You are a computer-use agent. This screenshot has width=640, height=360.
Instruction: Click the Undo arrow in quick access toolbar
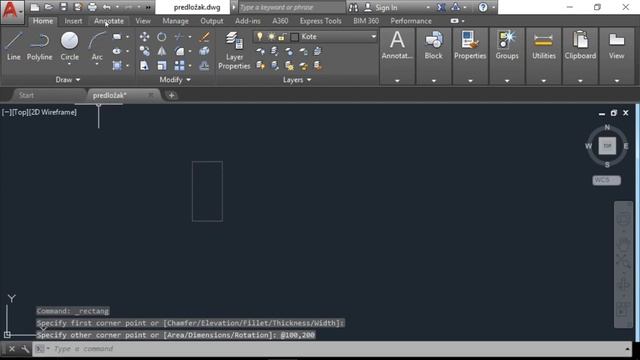coord(107,7)
